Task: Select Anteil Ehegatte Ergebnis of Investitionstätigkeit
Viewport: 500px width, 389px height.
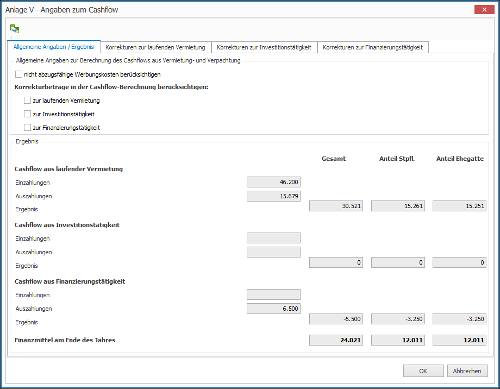Action: pyautogui.click(x=459, y=262)
